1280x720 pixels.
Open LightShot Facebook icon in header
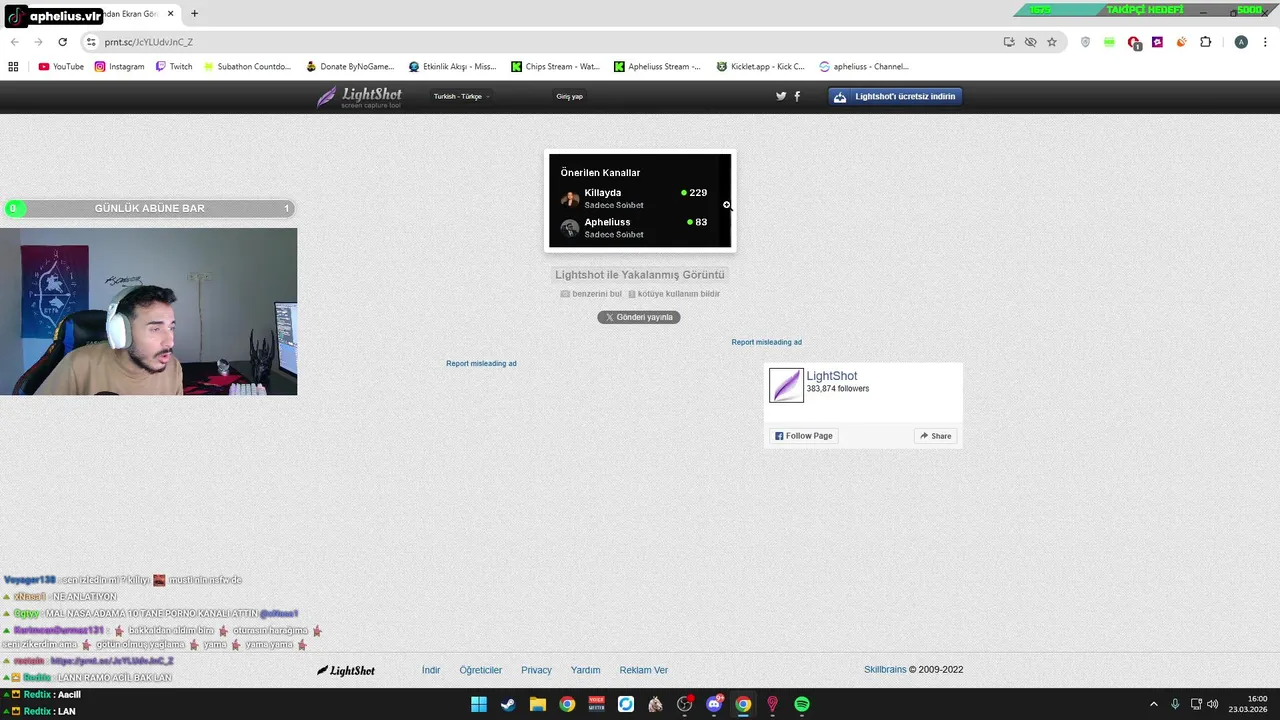797,97
